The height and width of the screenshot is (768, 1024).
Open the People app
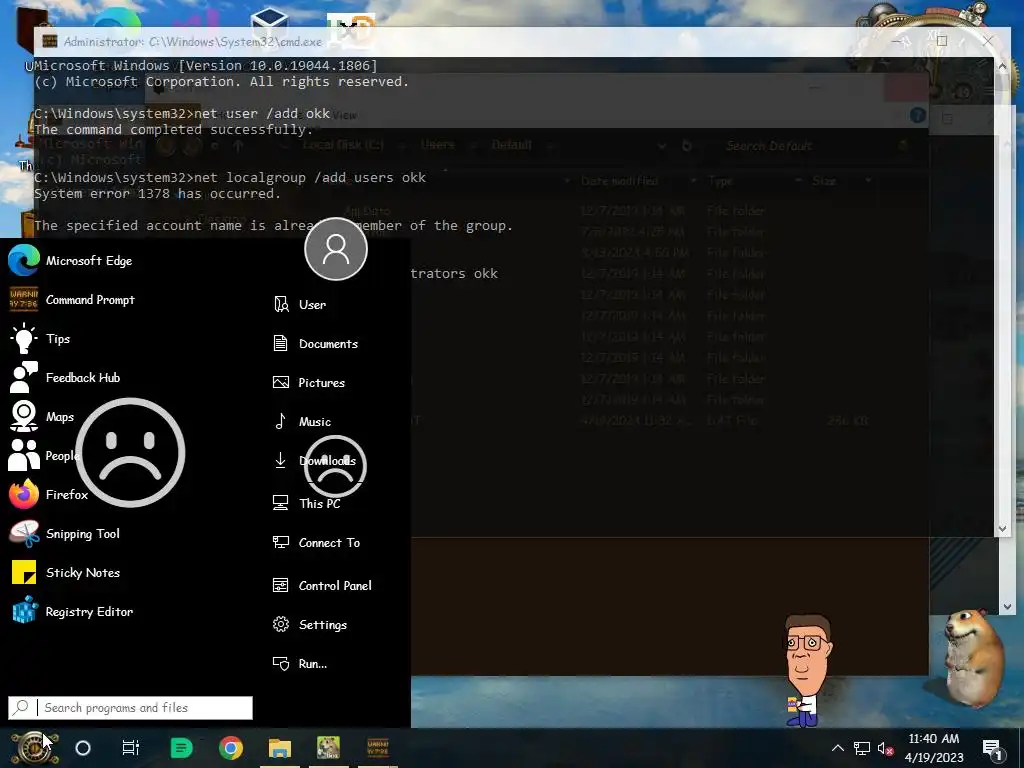click(x=44, y=456)
